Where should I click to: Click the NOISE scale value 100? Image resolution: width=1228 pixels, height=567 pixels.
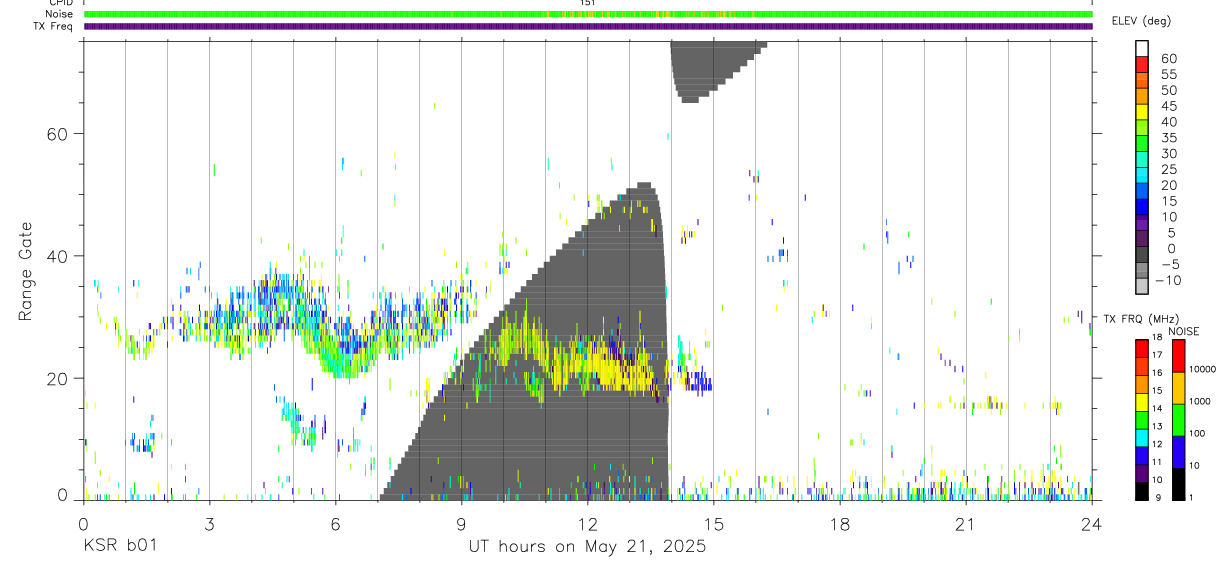[x=1199, y=434]
